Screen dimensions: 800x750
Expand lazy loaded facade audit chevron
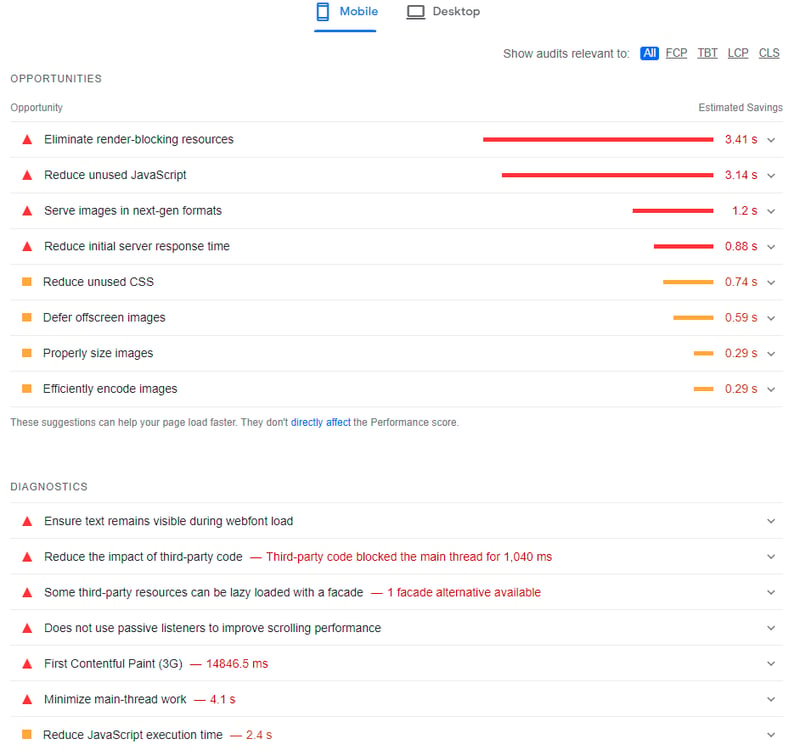(771, 592)
